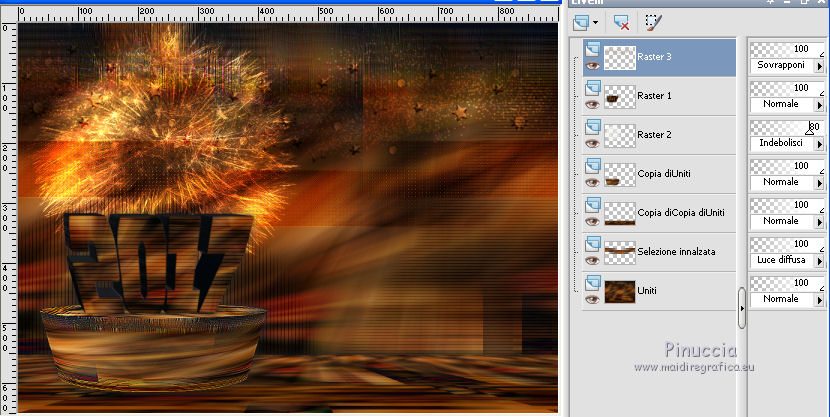This screenshot has height=417, width=830.
Task: Open blend mode arrow for Uniti layer
Action: point(819,300)
